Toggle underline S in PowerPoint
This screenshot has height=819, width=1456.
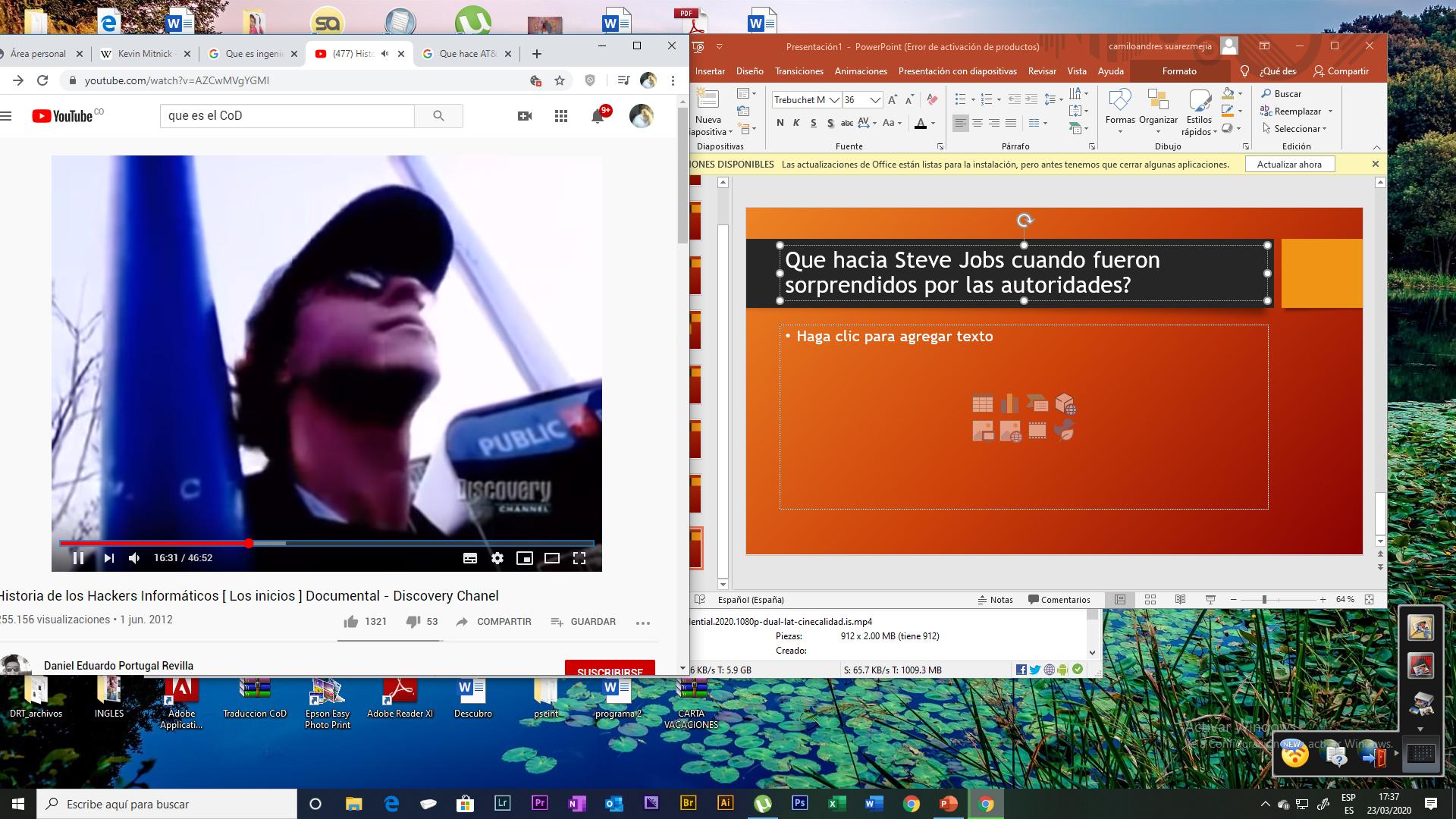813,123
